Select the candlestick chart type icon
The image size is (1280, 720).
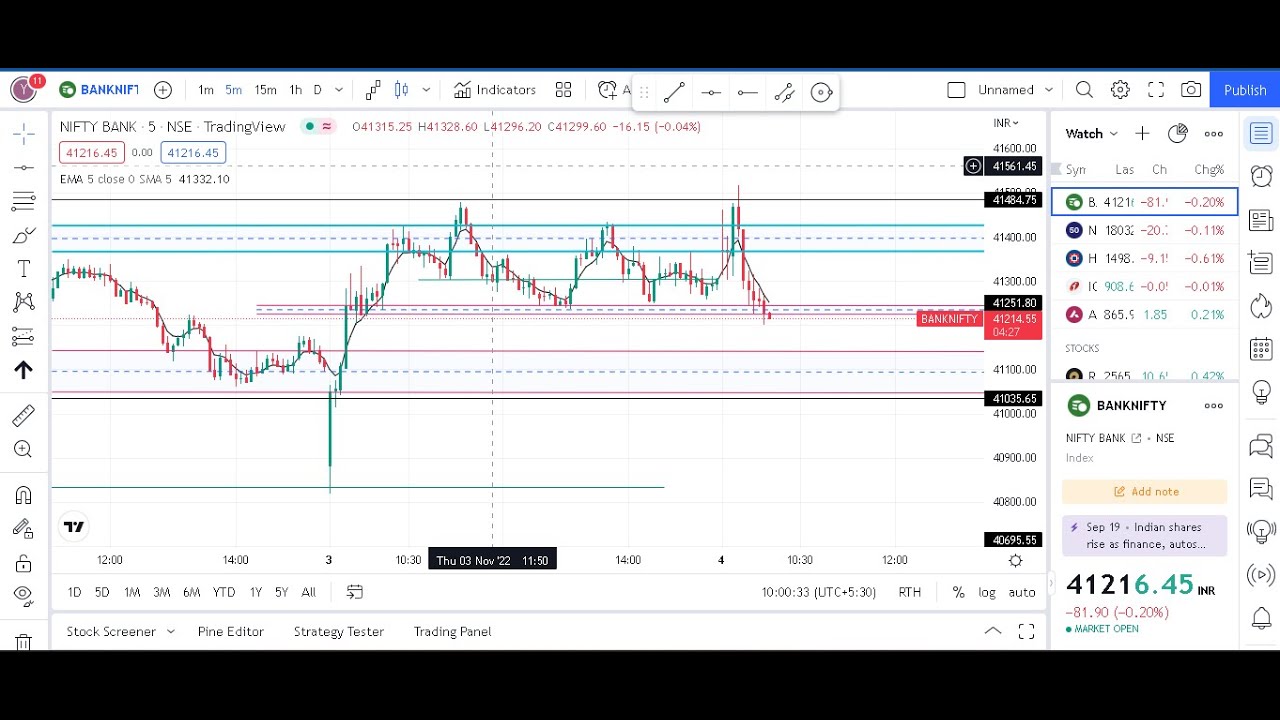click(402, 90)
